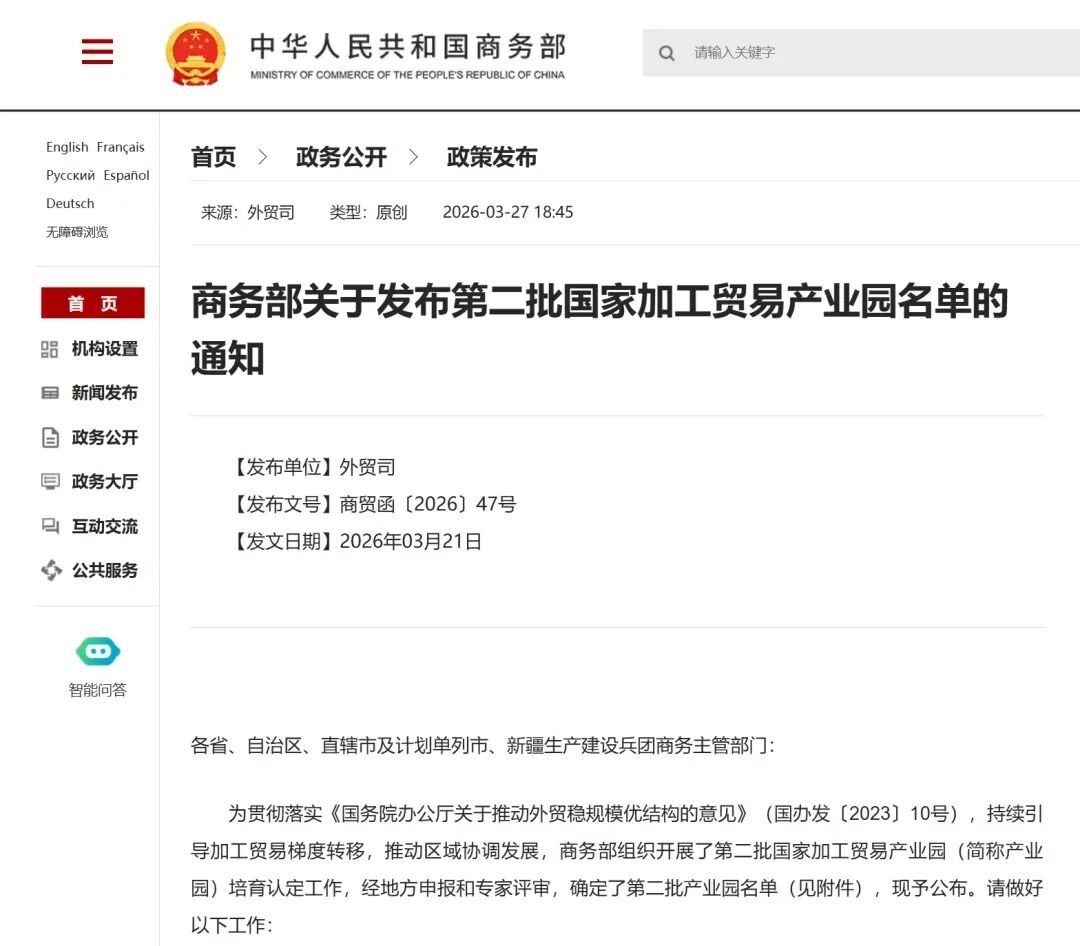Switch site language to Deutsch
This screenshot has width=1080, height=946.
(70, 203)
